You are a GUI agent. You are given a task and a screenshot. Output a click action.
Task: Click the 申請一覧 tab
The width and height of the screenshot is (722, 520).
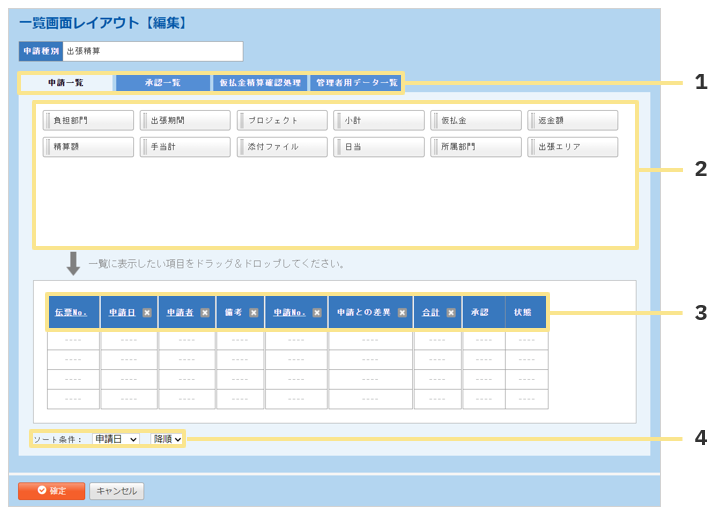[x=66, y=83]
